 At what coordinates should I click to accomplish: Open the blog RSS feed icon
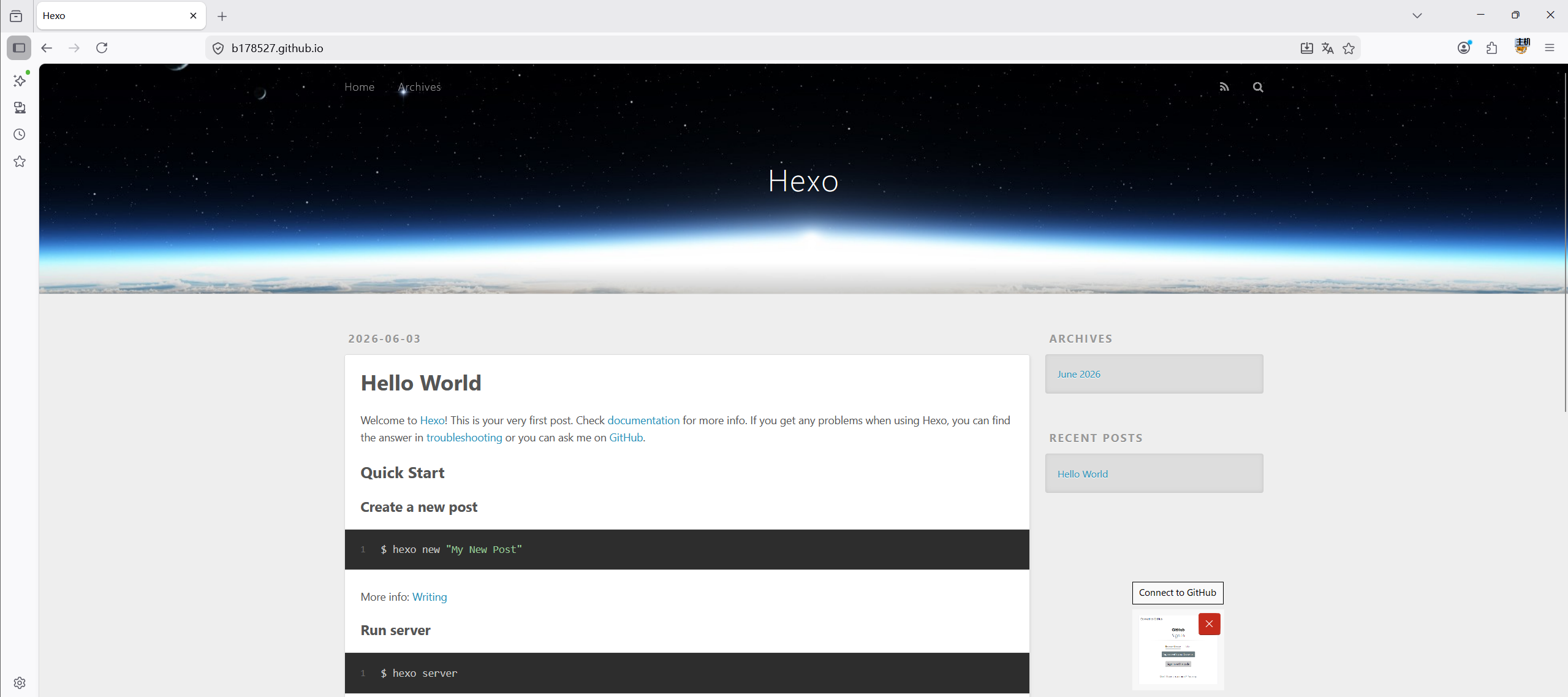click(1224, 87)
